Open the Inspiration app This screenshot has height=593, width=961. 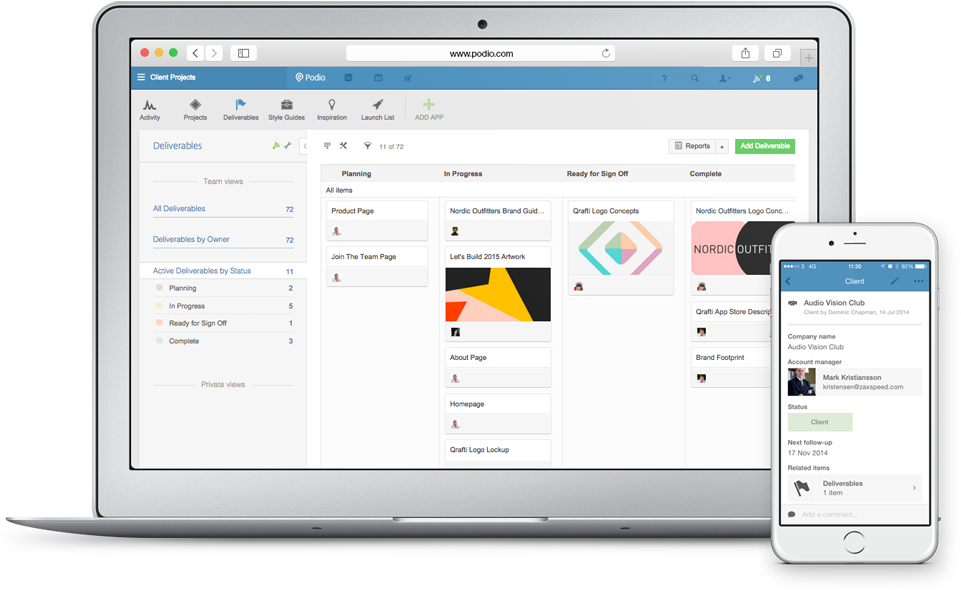pos(332,110)
